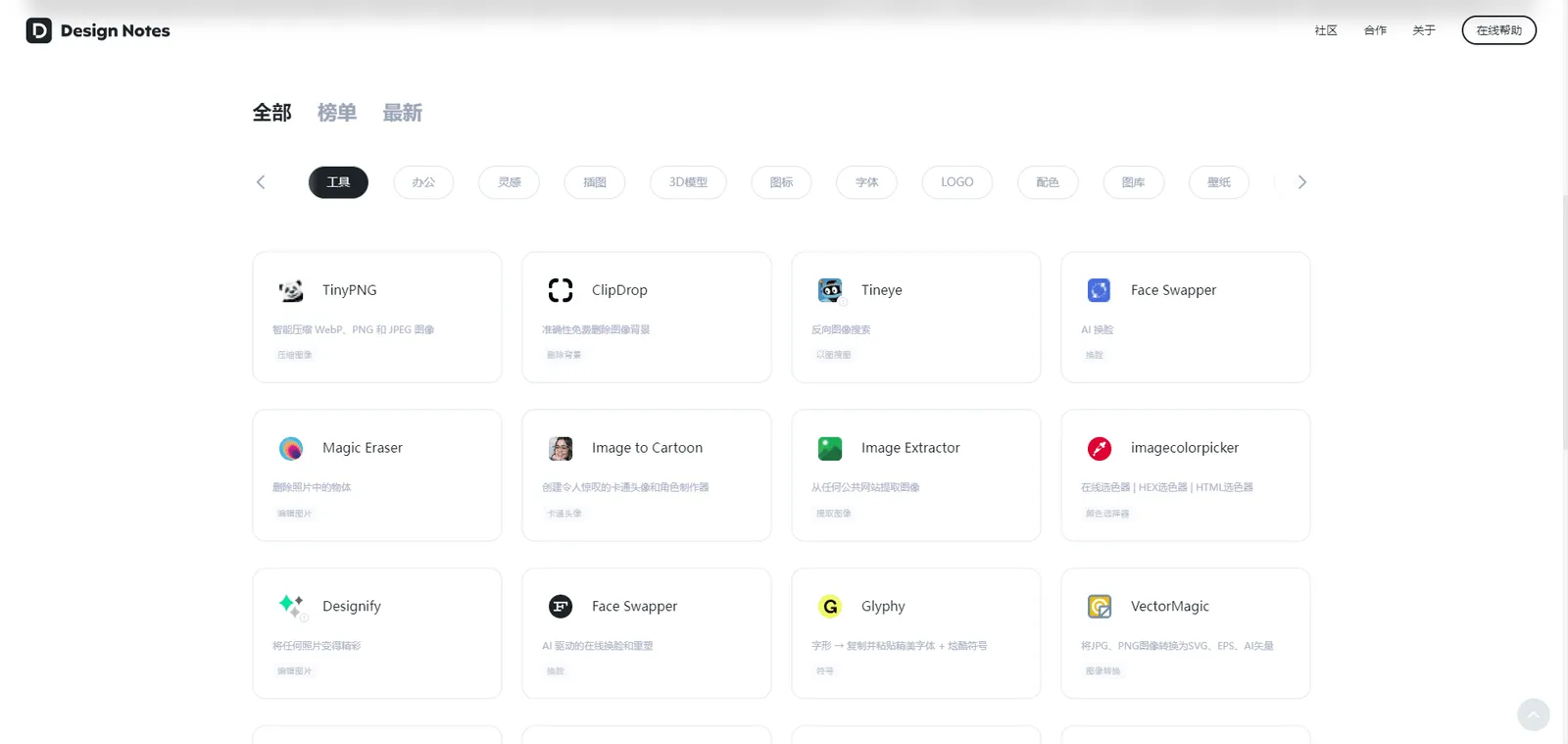
Task: Filter by the 插图 category
Action: pyautogui.click(x=595, y=182)
